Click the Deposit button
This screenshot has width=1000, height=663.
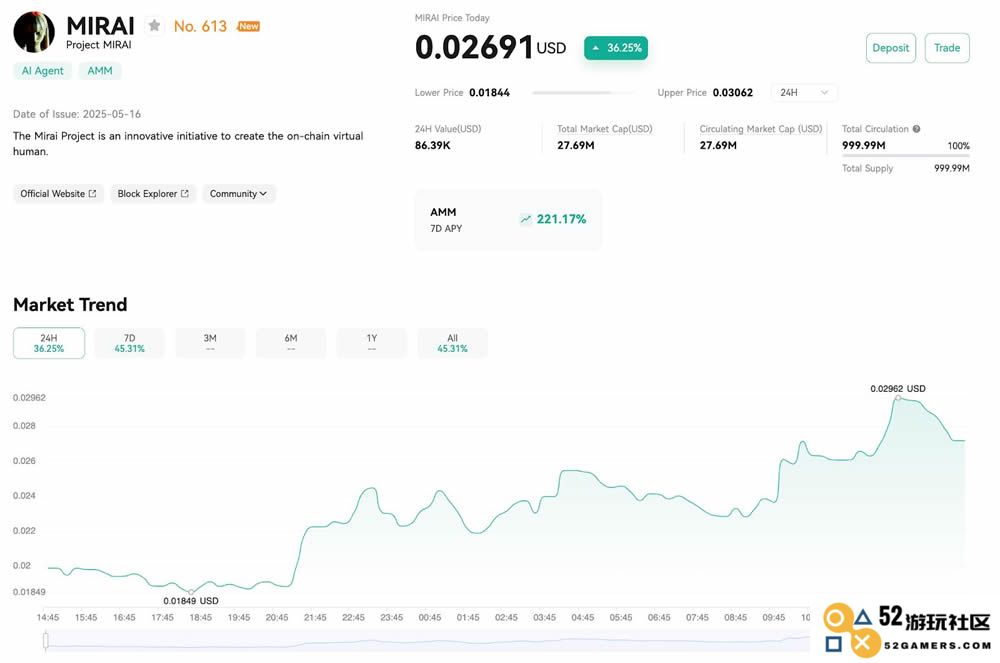[x=890, y=48]
